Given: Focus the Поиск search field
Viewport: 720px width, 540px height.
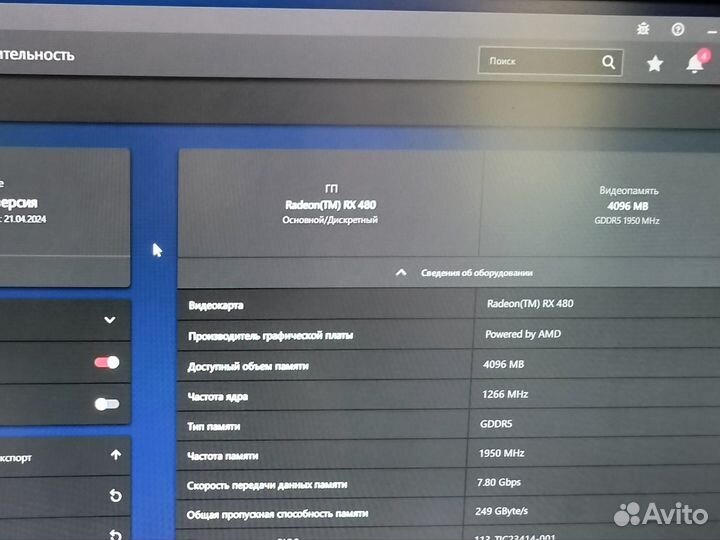Looking at the screenshot, I should click(550, 61).
